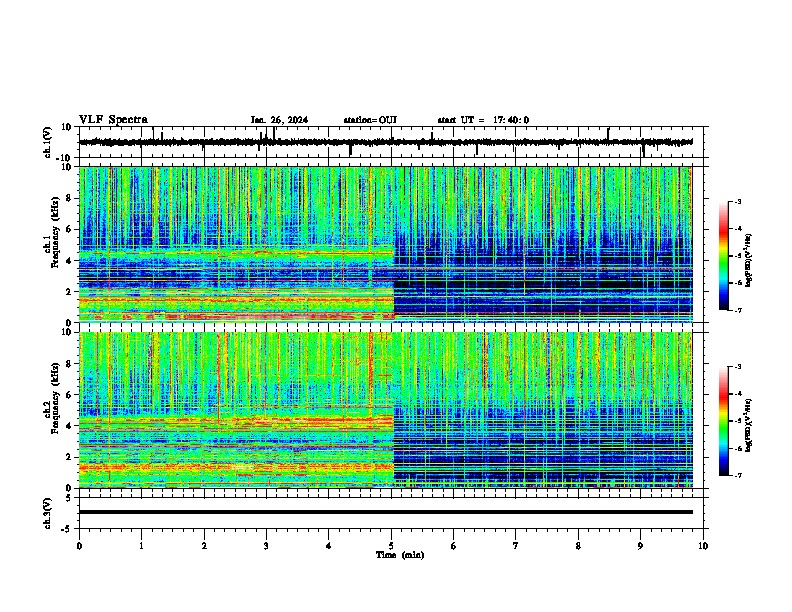
Task: Click the "ch.3(V)" axis label
Action: click(47, 514)
